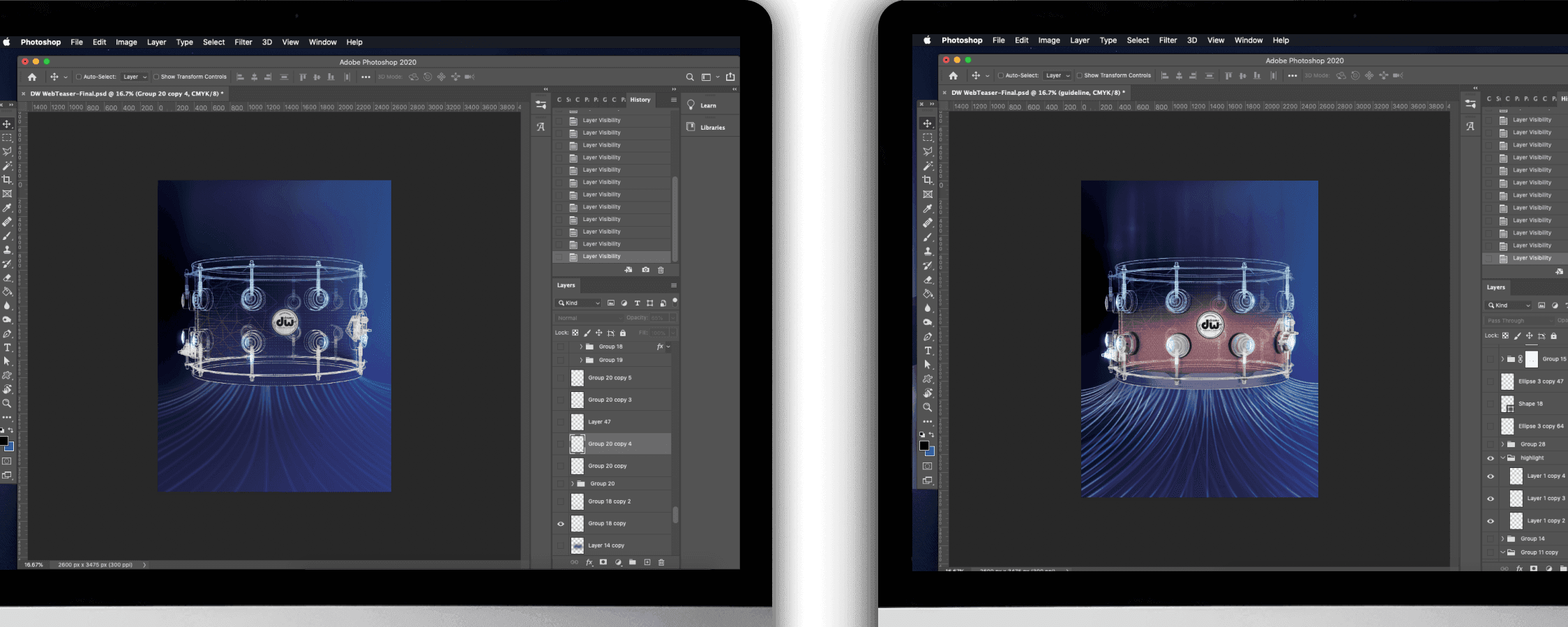Expand Group 28 in right Layers panel
The image size is (1568, 627).
[1502, 444]
